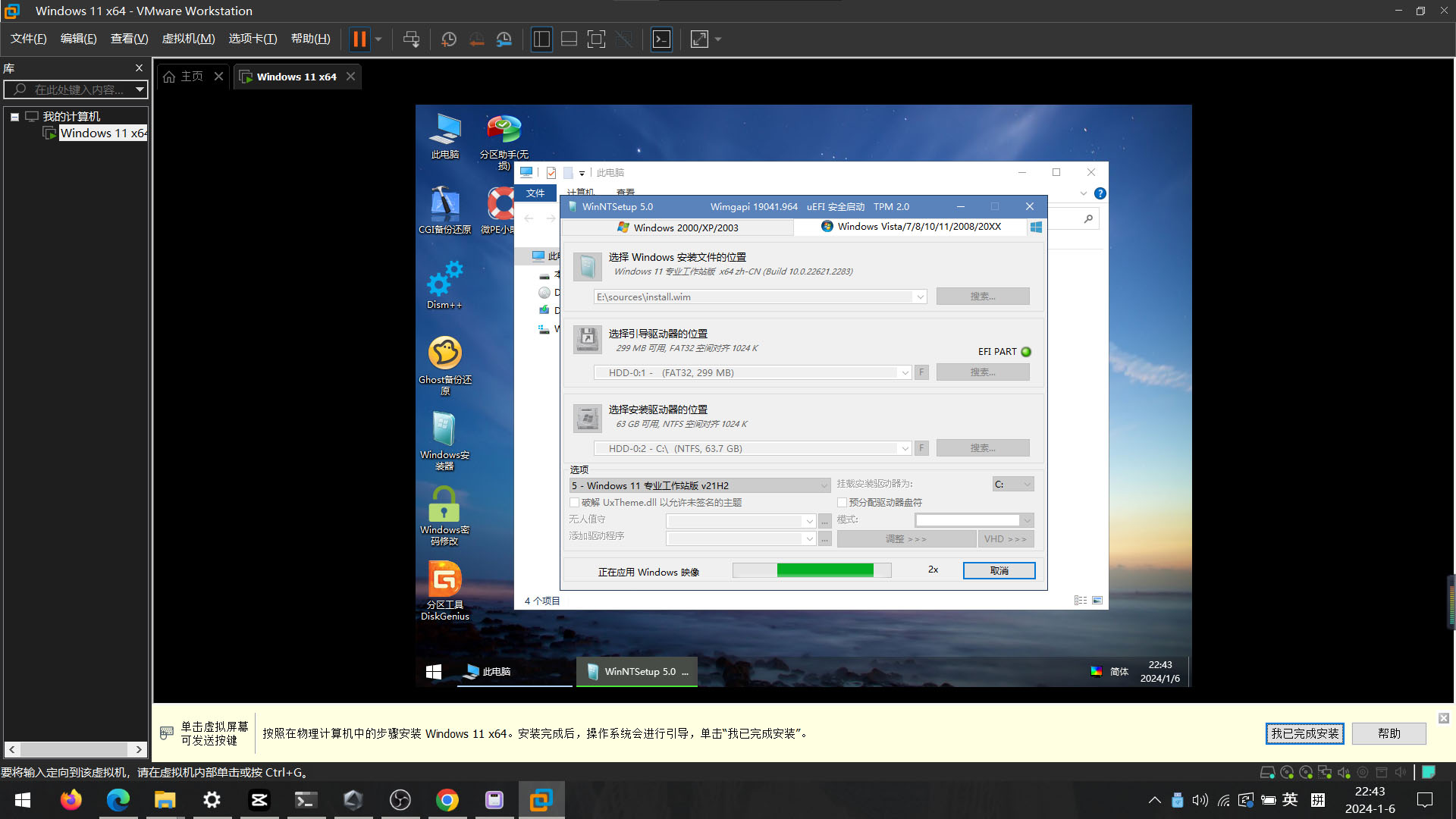This screenshot has height=819, width=1456.
Task: Toggle the 预分配驱动器盘符 checkbox
Action: [x=842, y=503]
